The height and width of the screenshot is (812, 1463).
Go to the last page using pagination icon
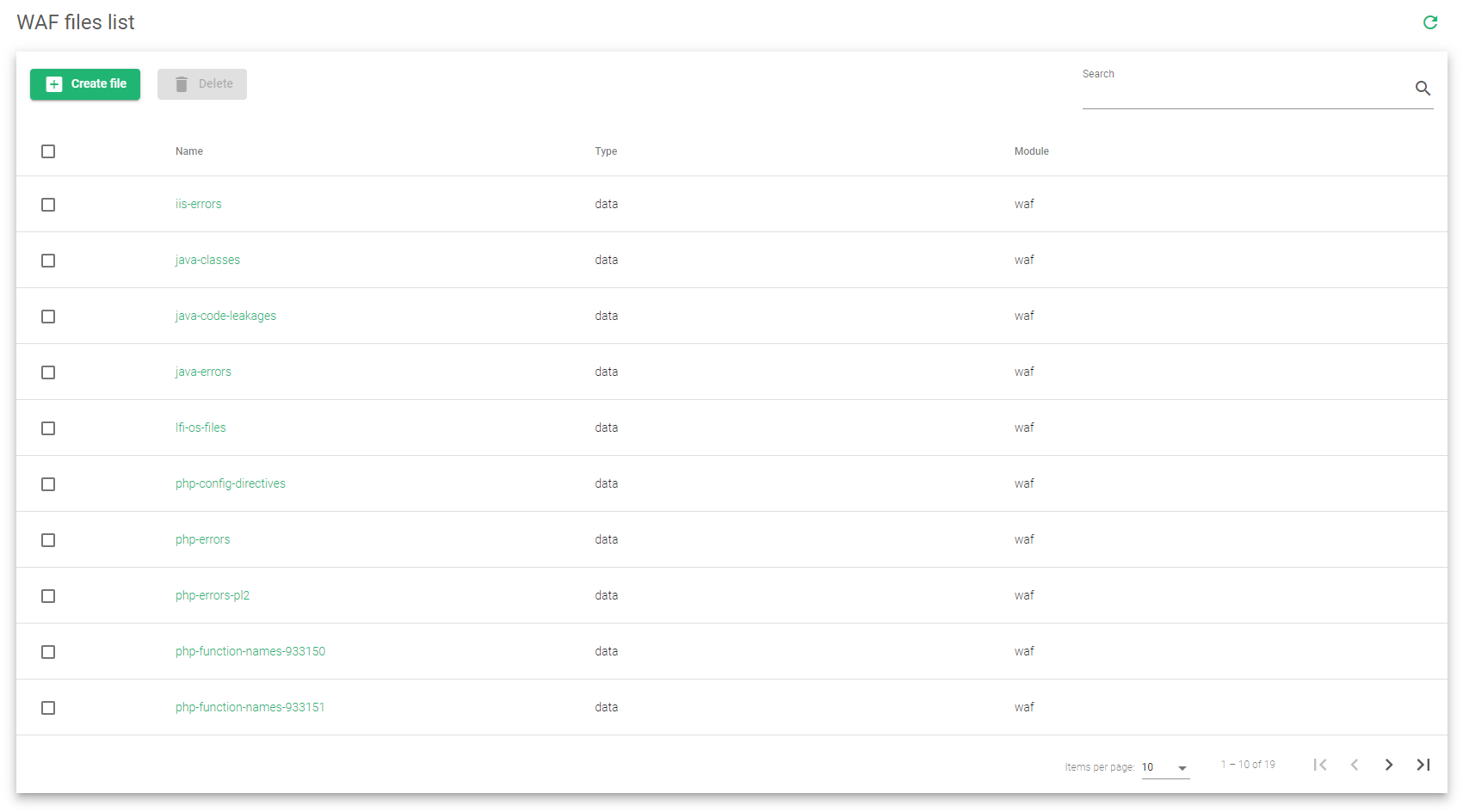[x=1423, y=764]
